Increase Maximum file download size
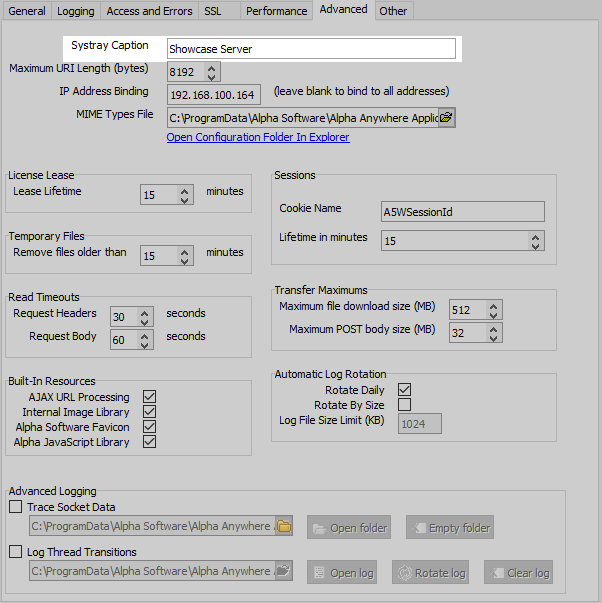 (x=494, y=306)
